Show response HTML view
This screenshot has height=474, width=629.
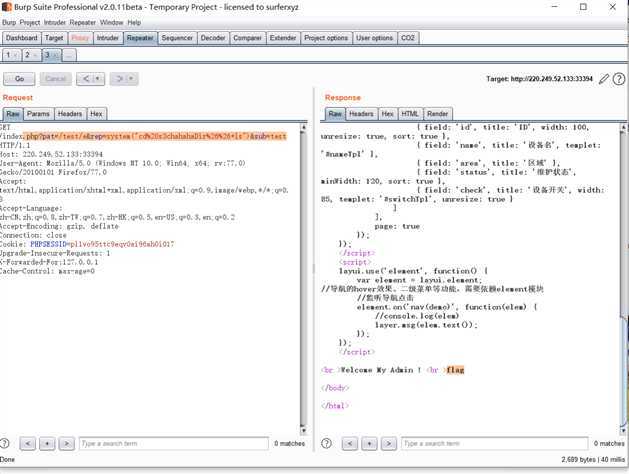pos(410,114)
